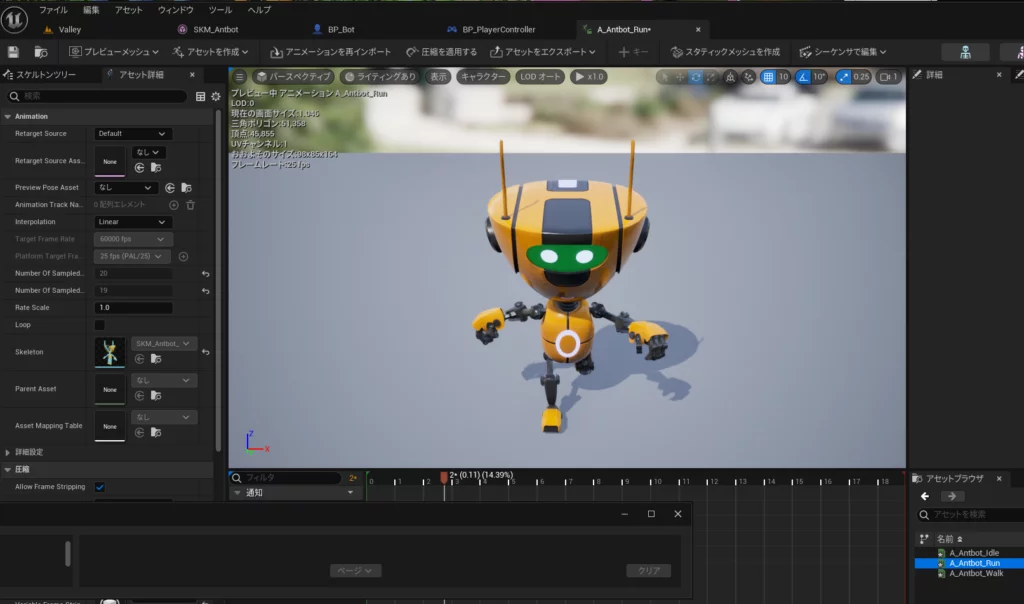Select A_Antbot_Walk in the asset browser
This screenshot has width=1024, height=604.
pos(975,573)
